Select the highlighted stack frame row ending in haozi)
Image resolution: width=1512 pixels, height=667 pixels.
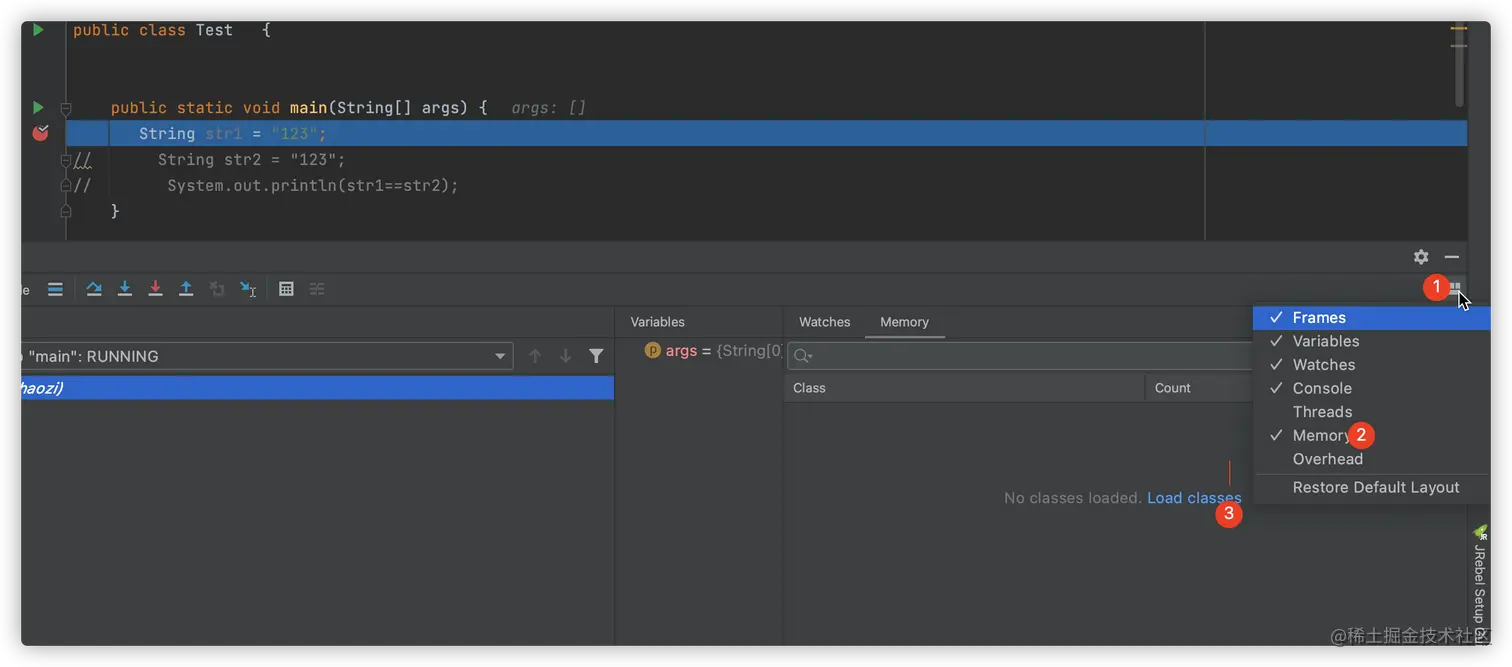point(317,388)
